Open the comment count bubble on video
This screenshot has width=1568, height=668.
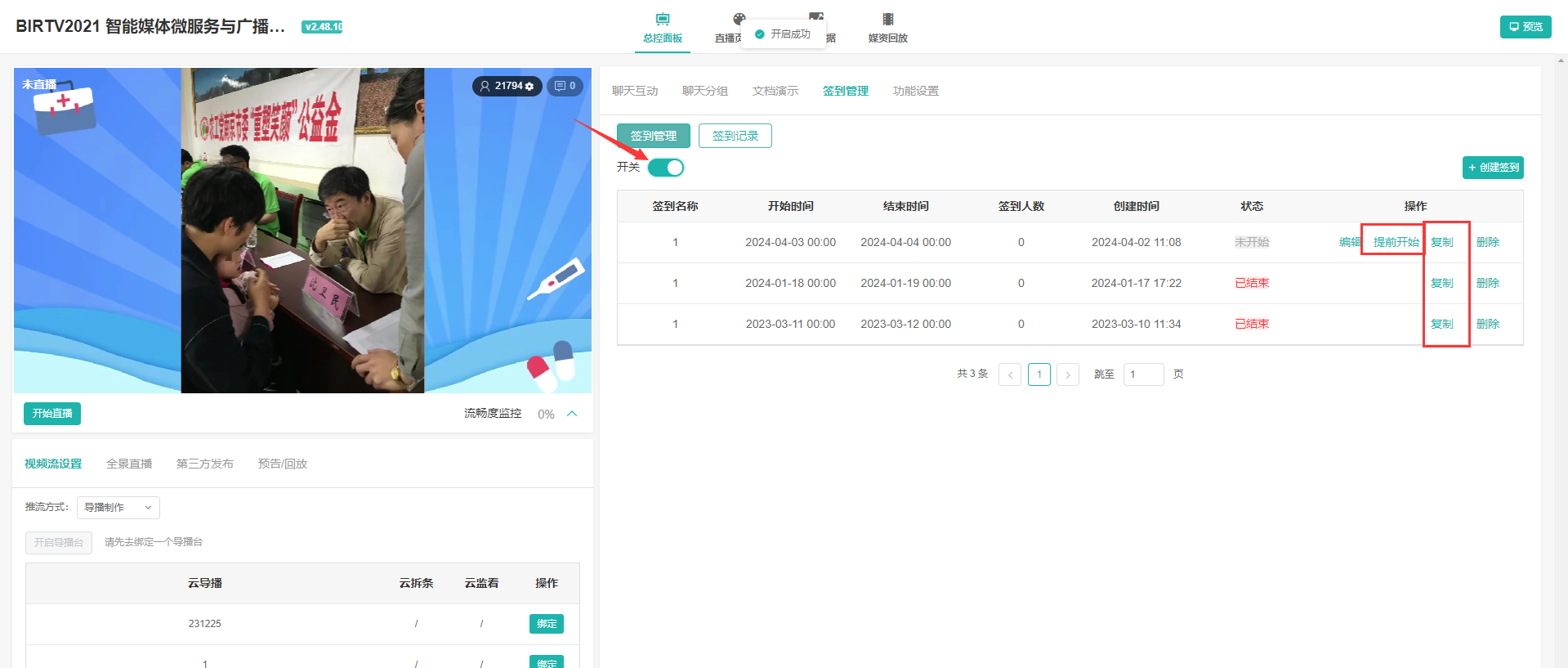(x=565, y=86)
